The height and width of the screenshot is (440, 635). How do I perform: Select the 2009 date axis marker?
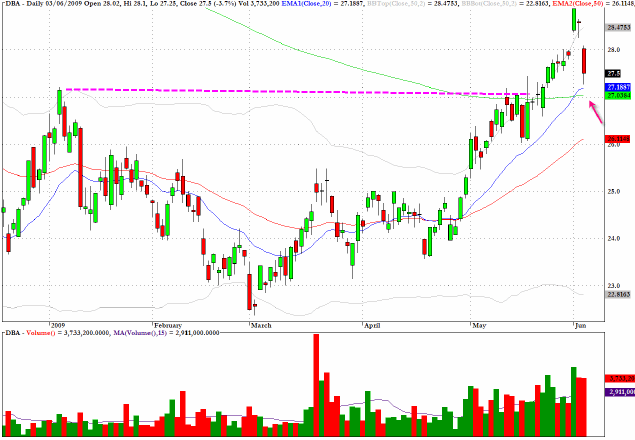tap(58, 325)
